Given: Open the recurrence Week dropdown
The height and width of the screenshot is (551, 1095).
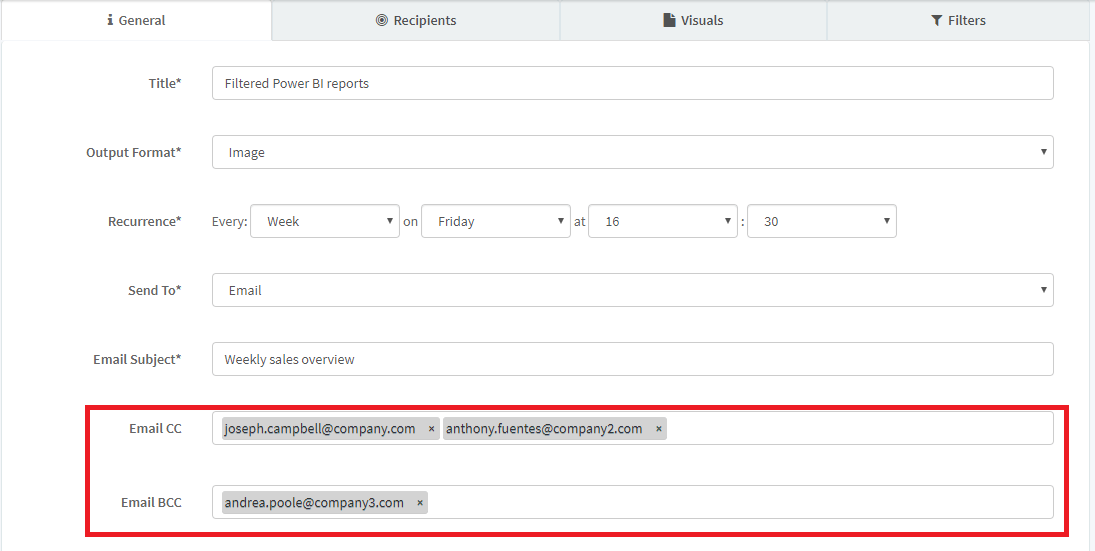Looking at the screenshot, I should pos(325,221).
